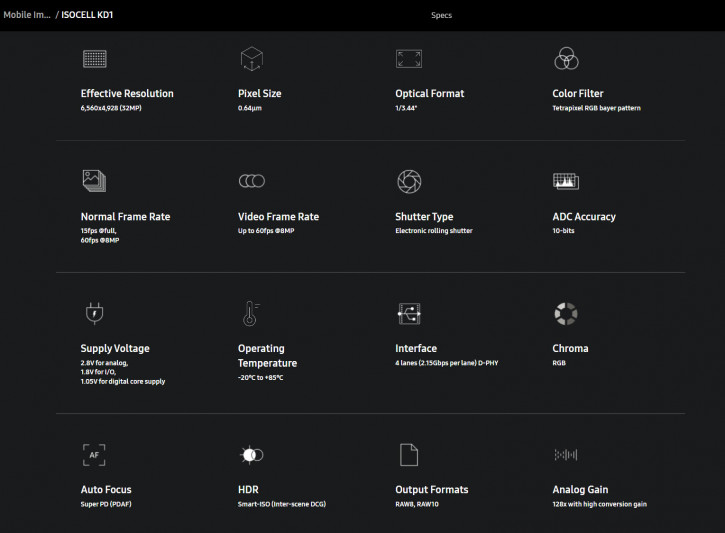Image resolution: width=725 pixels, height=533 pixels.
Task: Click the Color Filter overlapping circles icon
Action: [566, 58]
